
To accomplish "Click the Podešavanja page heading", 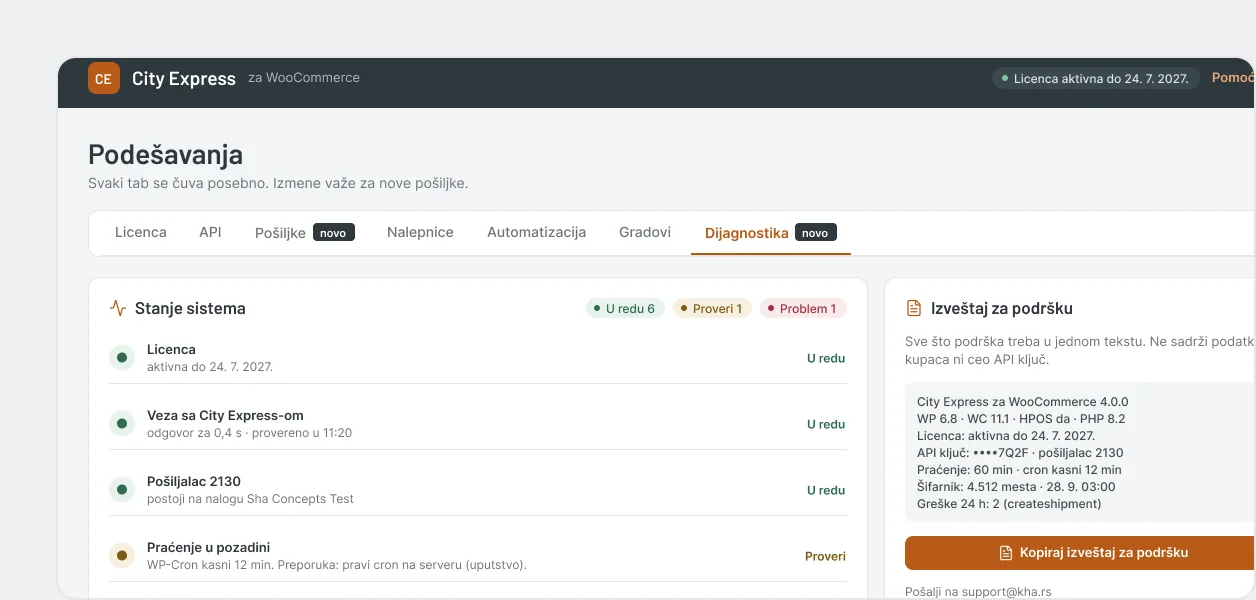I will tap(165, 154).
